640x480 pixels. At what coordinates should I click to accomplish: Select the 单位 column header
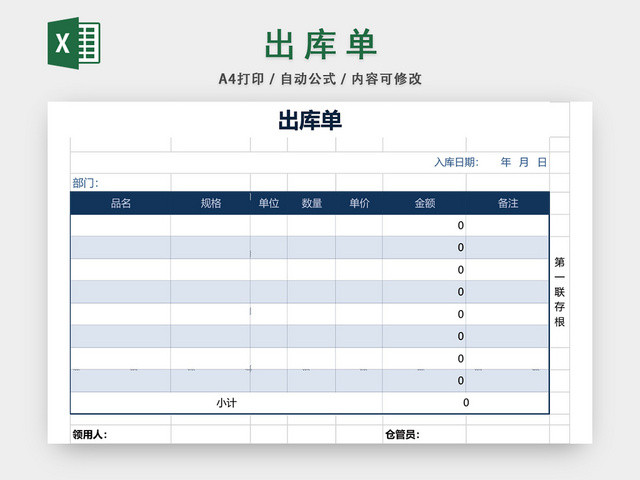pyautogui.click(x=269, y=203)
